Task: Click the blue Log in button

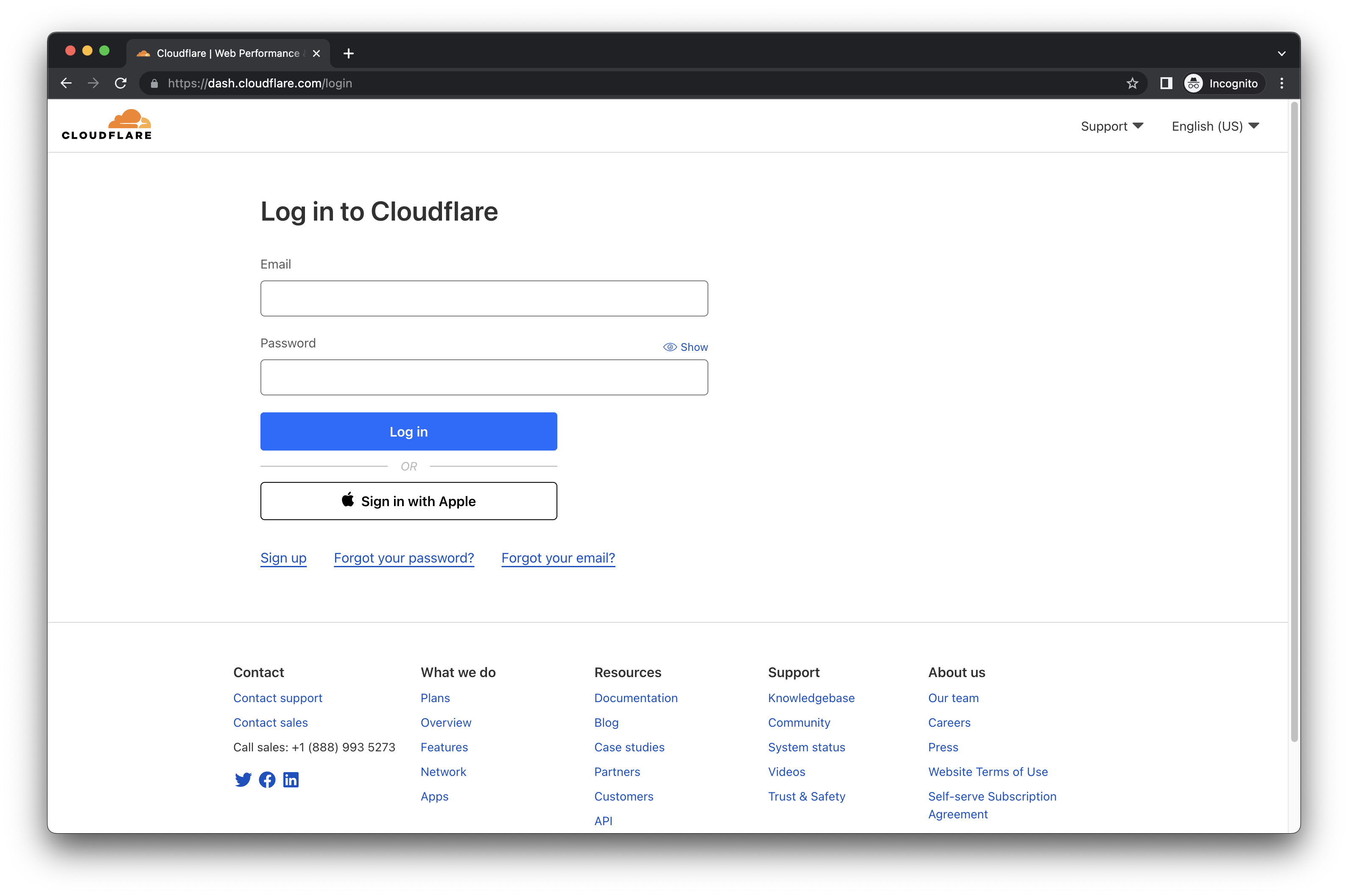Action: (x=408, y=431)
